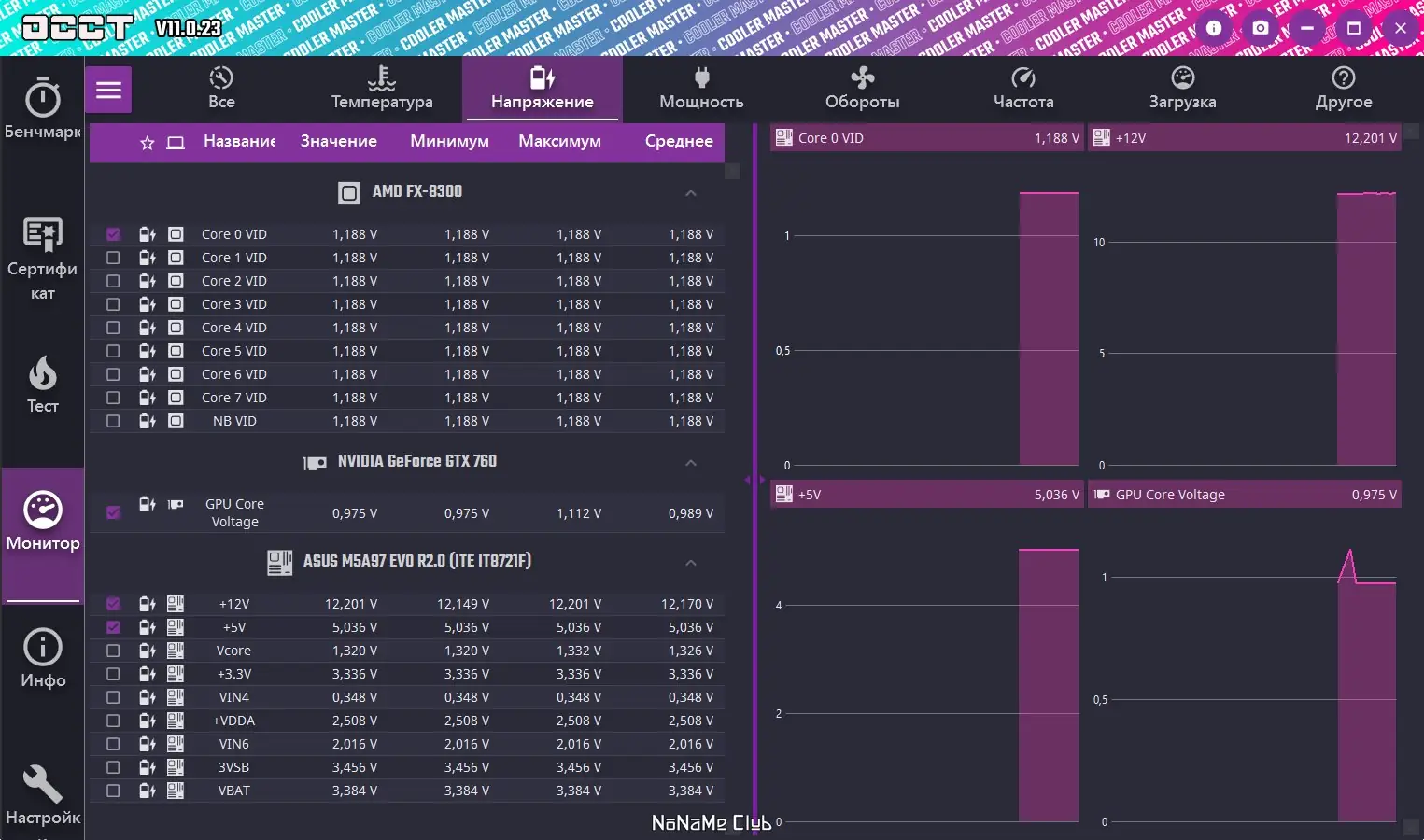Switch to the Обороты fan speed tab

[x=863, y=89]
